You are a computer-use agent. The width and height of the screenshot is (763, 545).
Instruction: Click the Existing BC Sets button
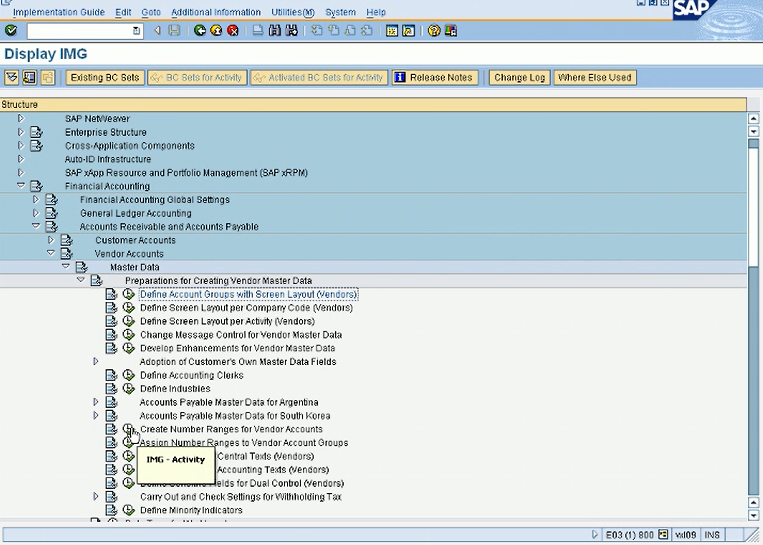point(105,77)
